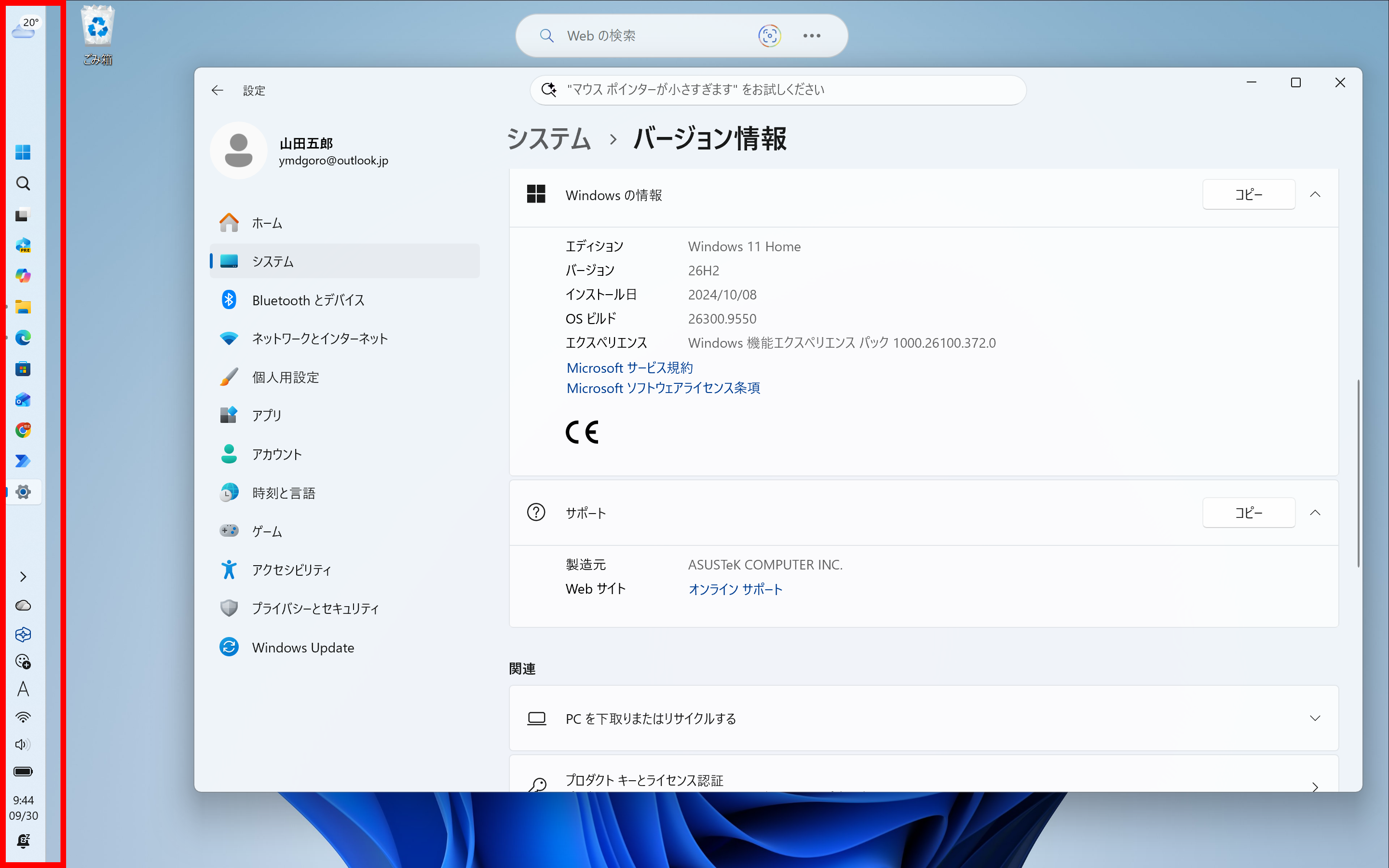This screenshot has height=868, width=1389.
Task: Open Windows Update settings page
Action: [344, 647]
